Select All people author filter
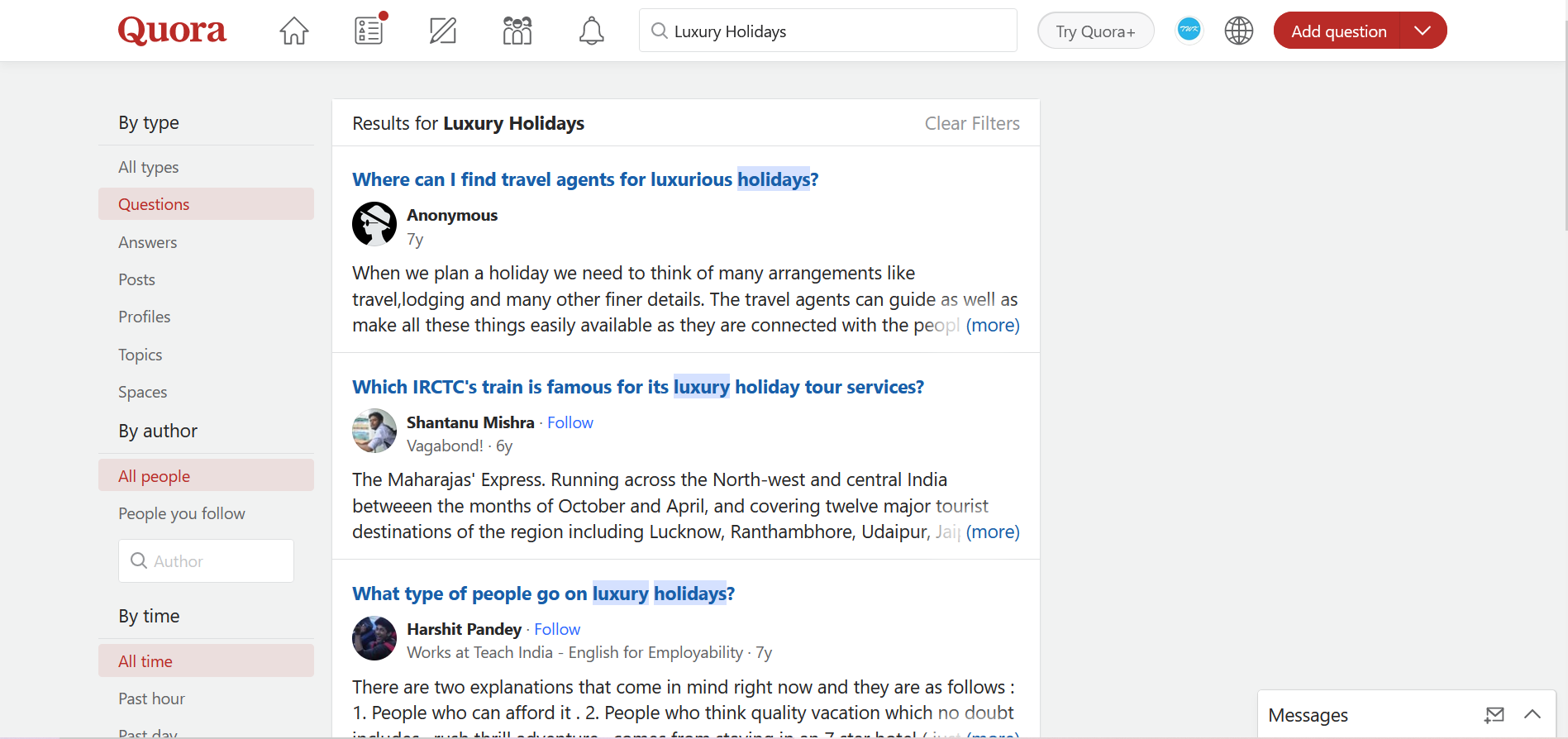The height and width of the screenshot is (739, 1568). 206,476
